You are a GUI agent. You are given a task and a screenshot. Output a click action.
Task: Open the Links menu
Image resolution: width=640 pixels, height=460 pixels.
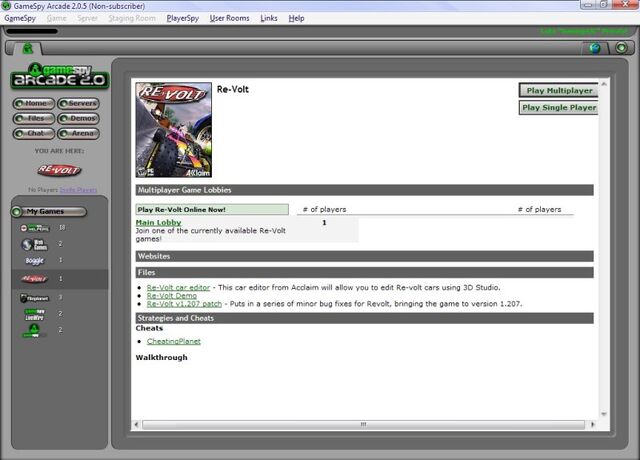coord(269,18)
